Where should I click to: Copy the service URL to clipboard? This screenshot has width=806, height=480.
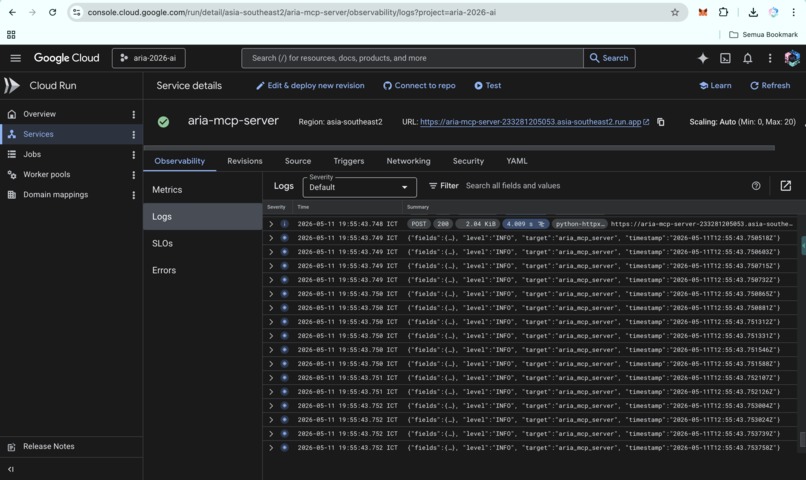point(661,122)
